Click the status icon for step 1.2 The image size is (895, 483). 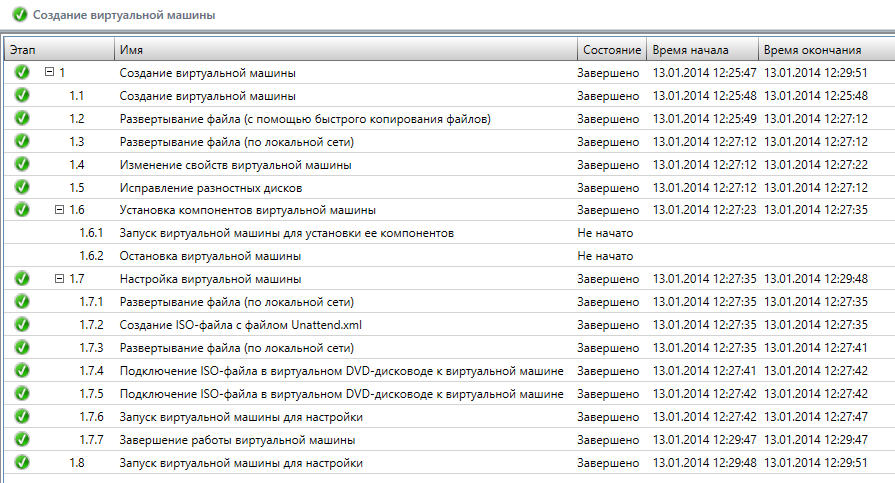(22, 119)
